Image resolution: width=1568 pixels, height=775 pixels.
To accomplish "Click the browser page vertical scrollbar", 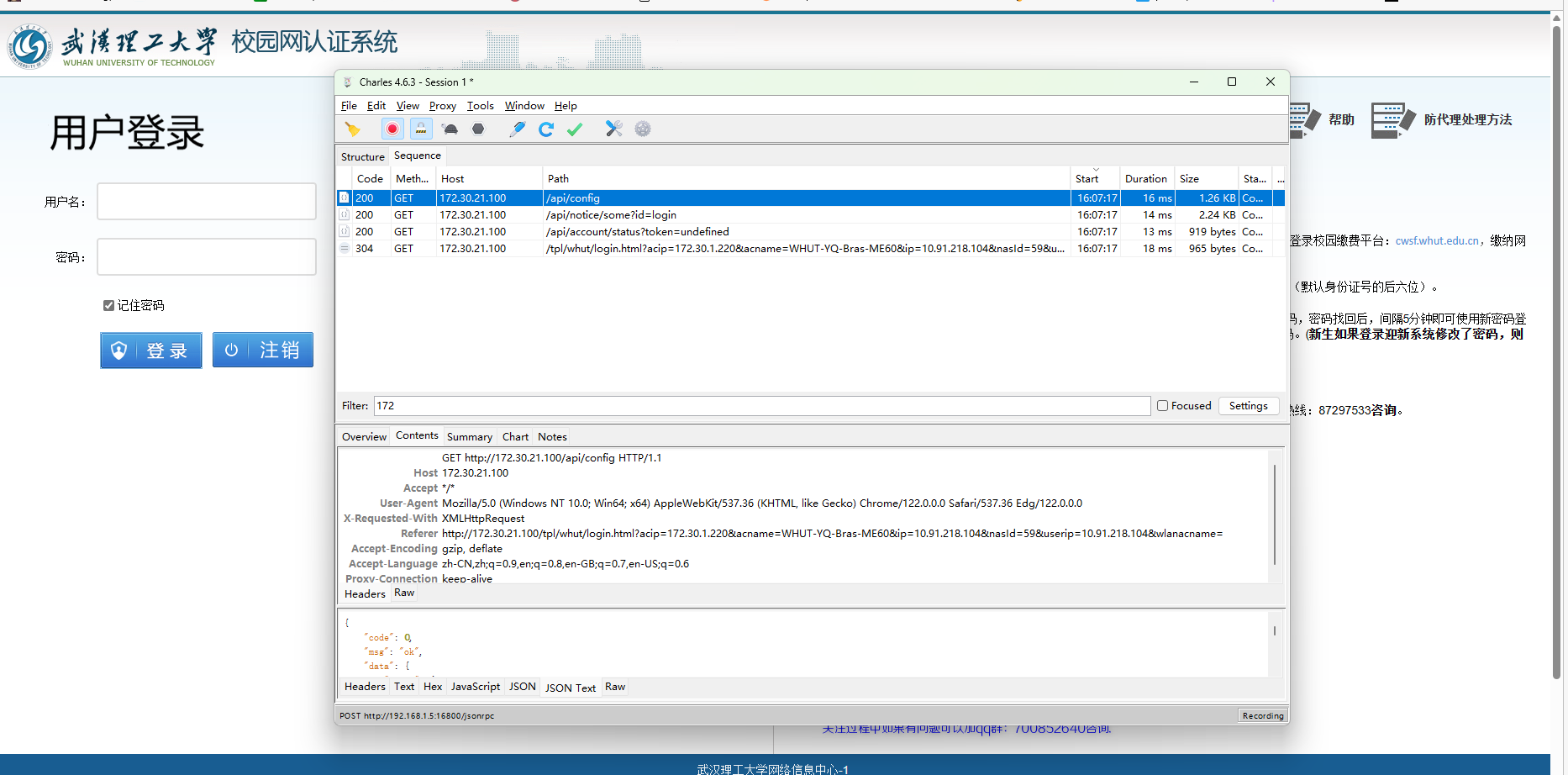I will 1557,353.
